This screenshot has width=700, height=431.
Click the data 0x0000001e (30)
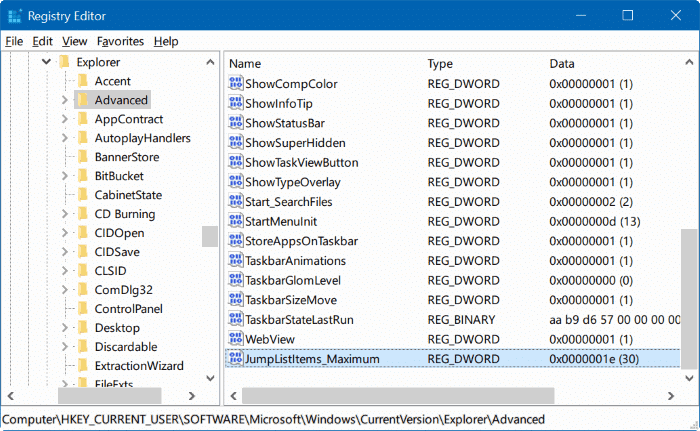coord(594,359)
